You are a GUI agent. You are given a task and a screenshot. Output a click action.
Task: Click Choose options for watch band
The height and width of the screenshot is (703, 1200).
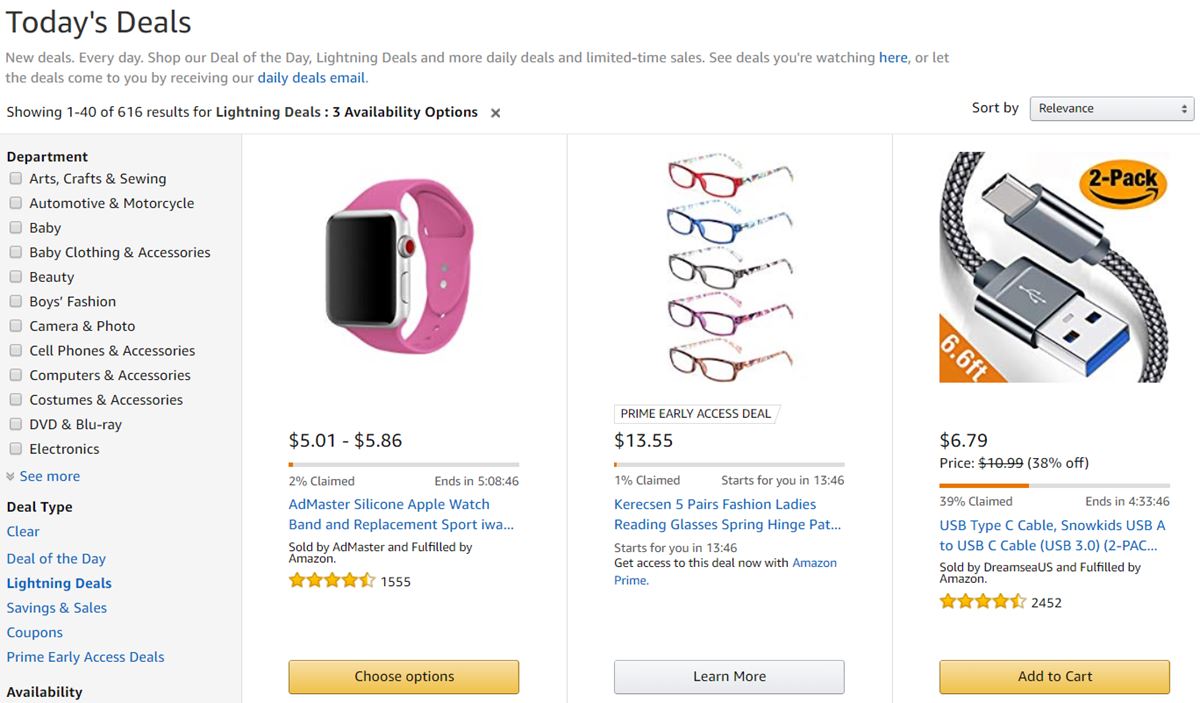404,676
